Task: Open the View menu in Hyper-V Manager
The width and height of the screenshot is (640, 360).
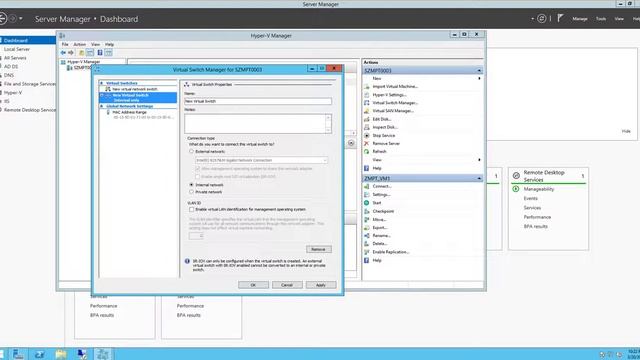Action: (95, 44)
